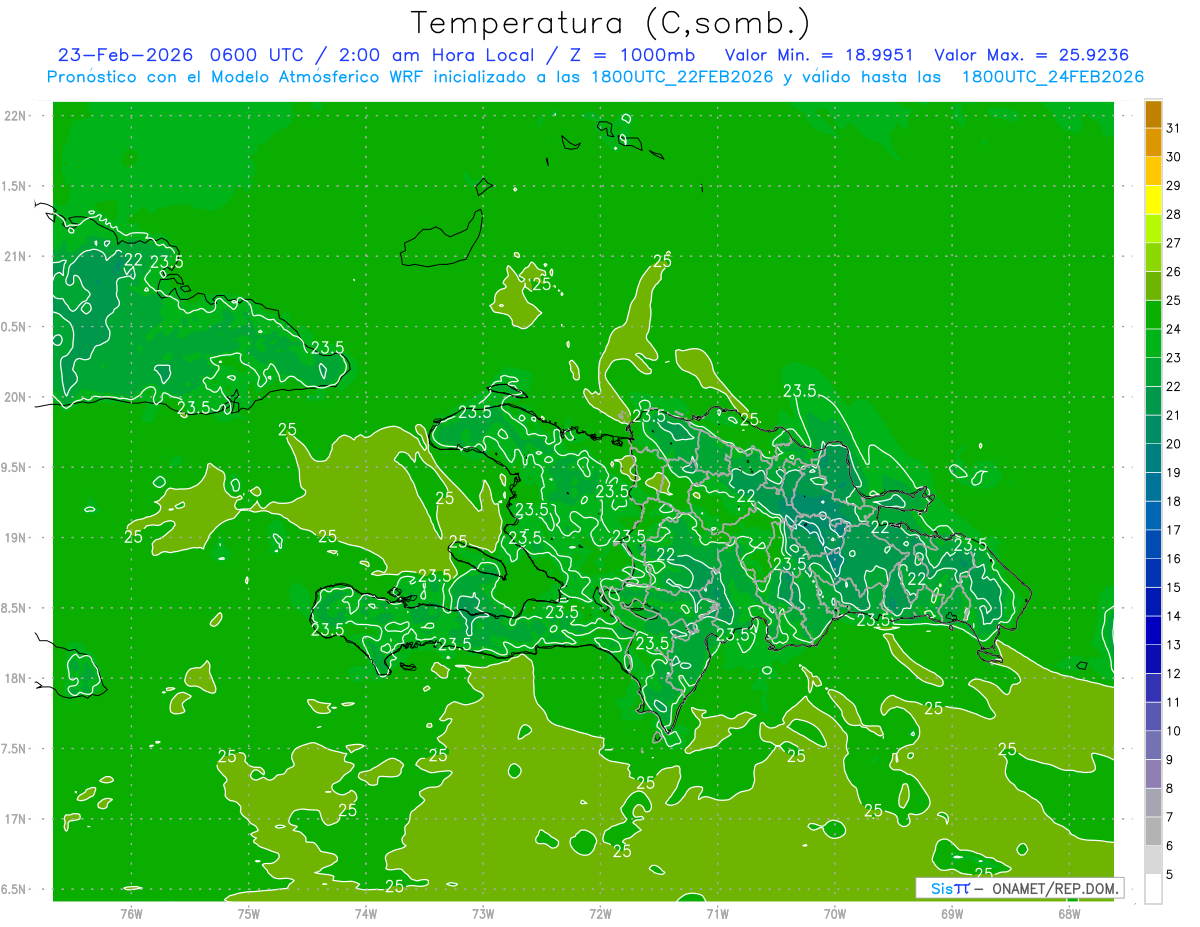This screenshot has width=1200, height=927.
Task: Click the "75W" longitude label
Action: click(249, 914)
